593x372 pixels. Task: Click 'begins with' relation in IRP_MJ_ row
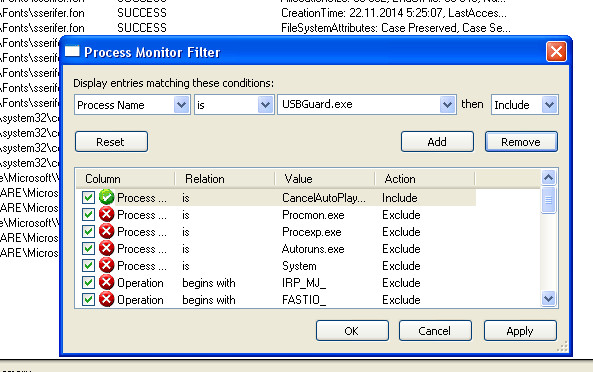(209, 283)
